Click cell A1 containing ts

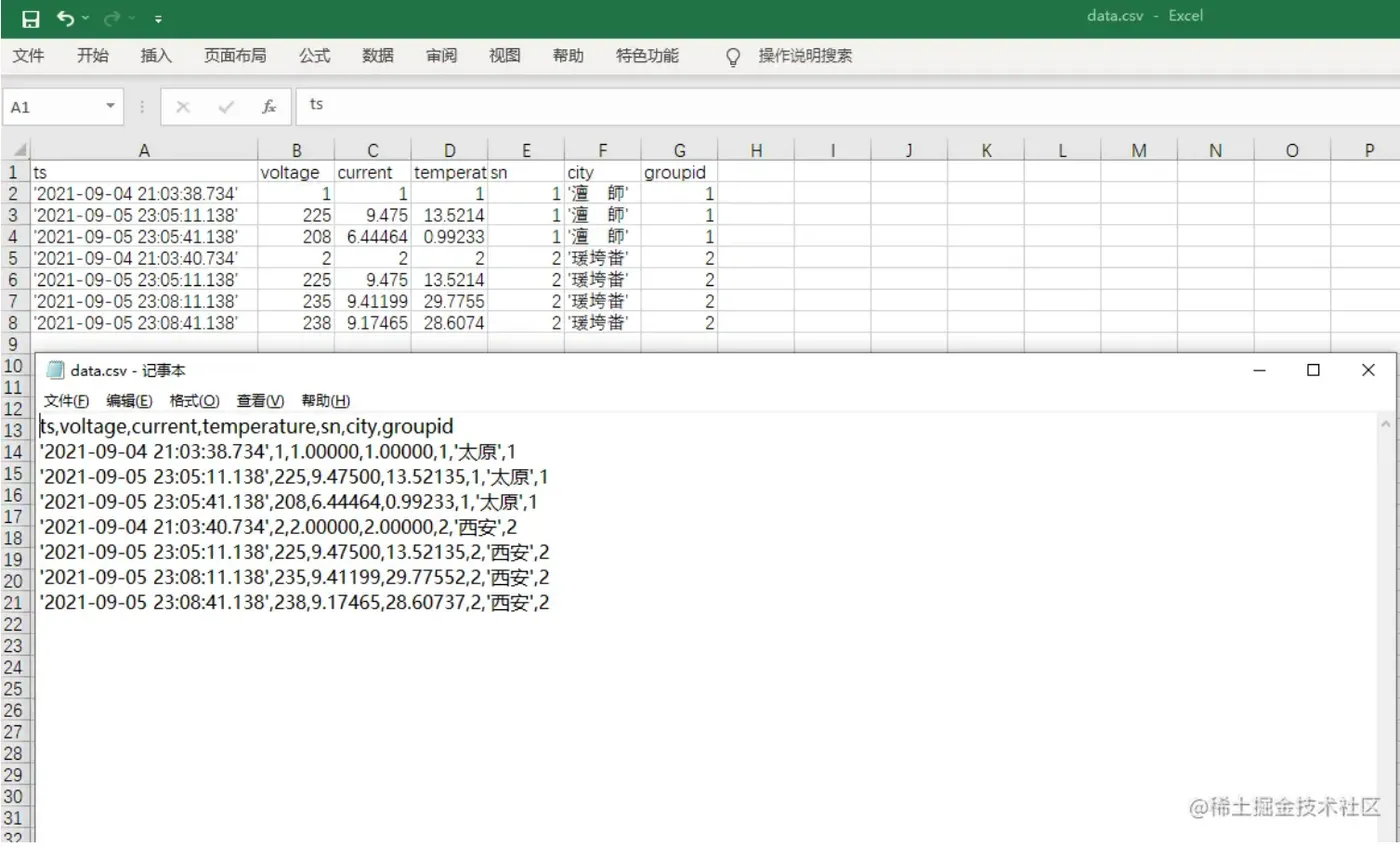(144, 172)
